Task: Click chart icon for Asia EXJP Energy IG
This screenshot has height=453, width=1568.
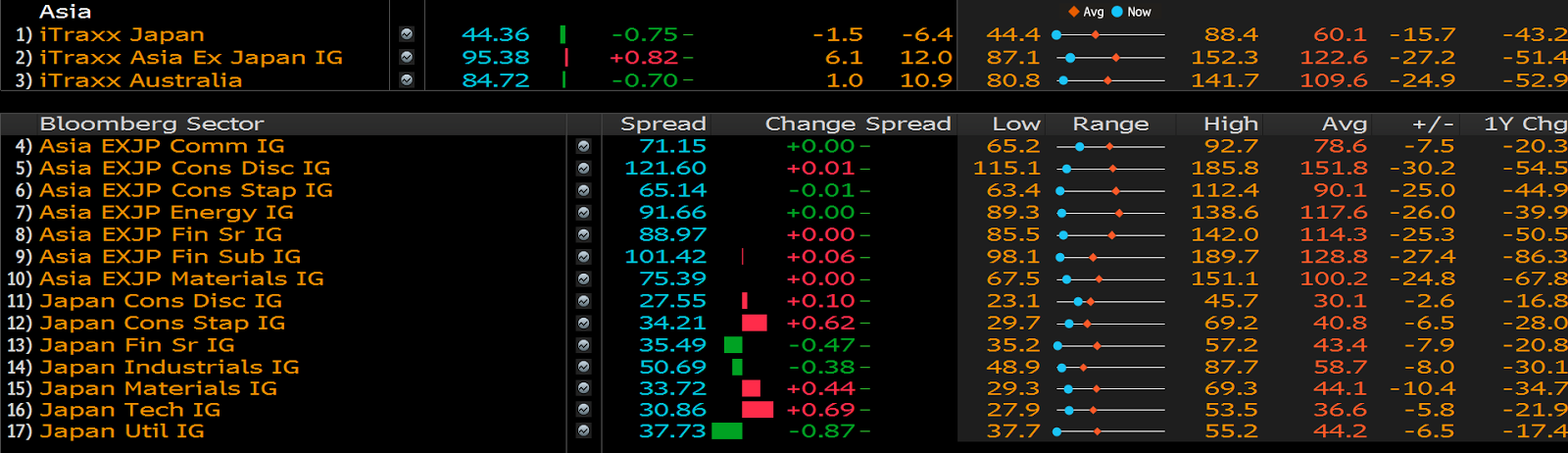Action: tap(583, 213)
